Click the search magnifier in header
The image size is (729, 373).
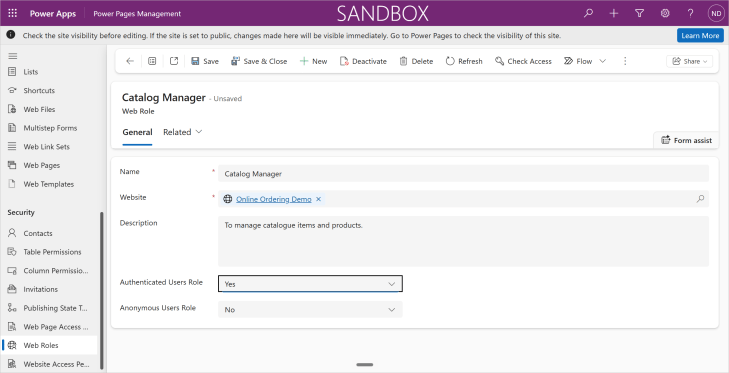(588, 13)
